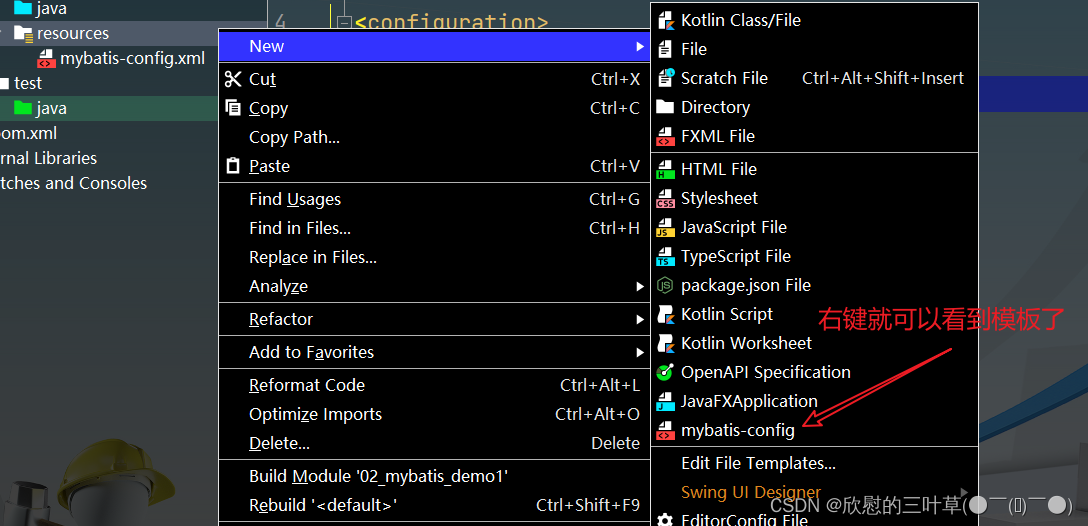Viewport: 1088px width, 526px height.
Task: Open the Refactor menu entry
Action: [x=434, y=320]
